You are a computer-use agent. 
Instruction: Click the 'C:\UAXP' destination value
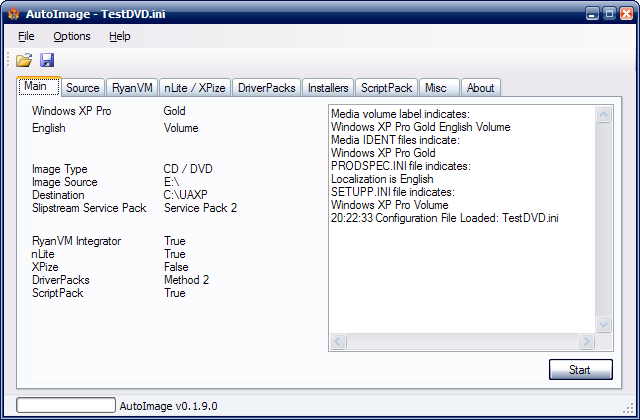coord(185,195)
